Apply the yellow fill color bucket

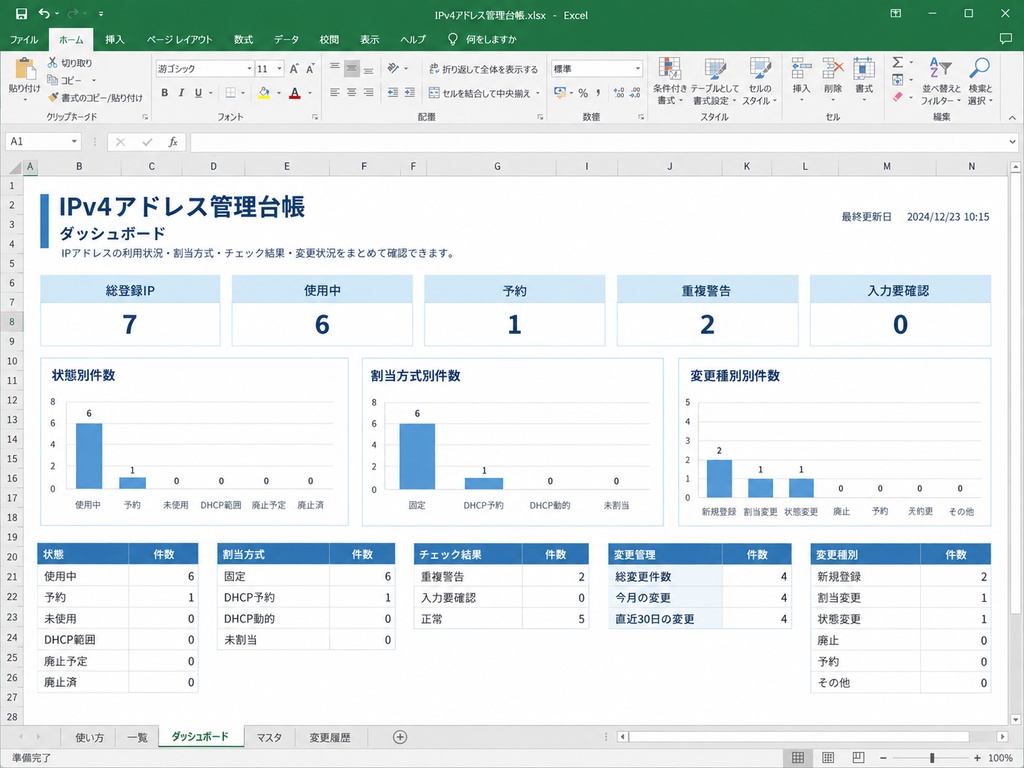click(x=264, y=93)
